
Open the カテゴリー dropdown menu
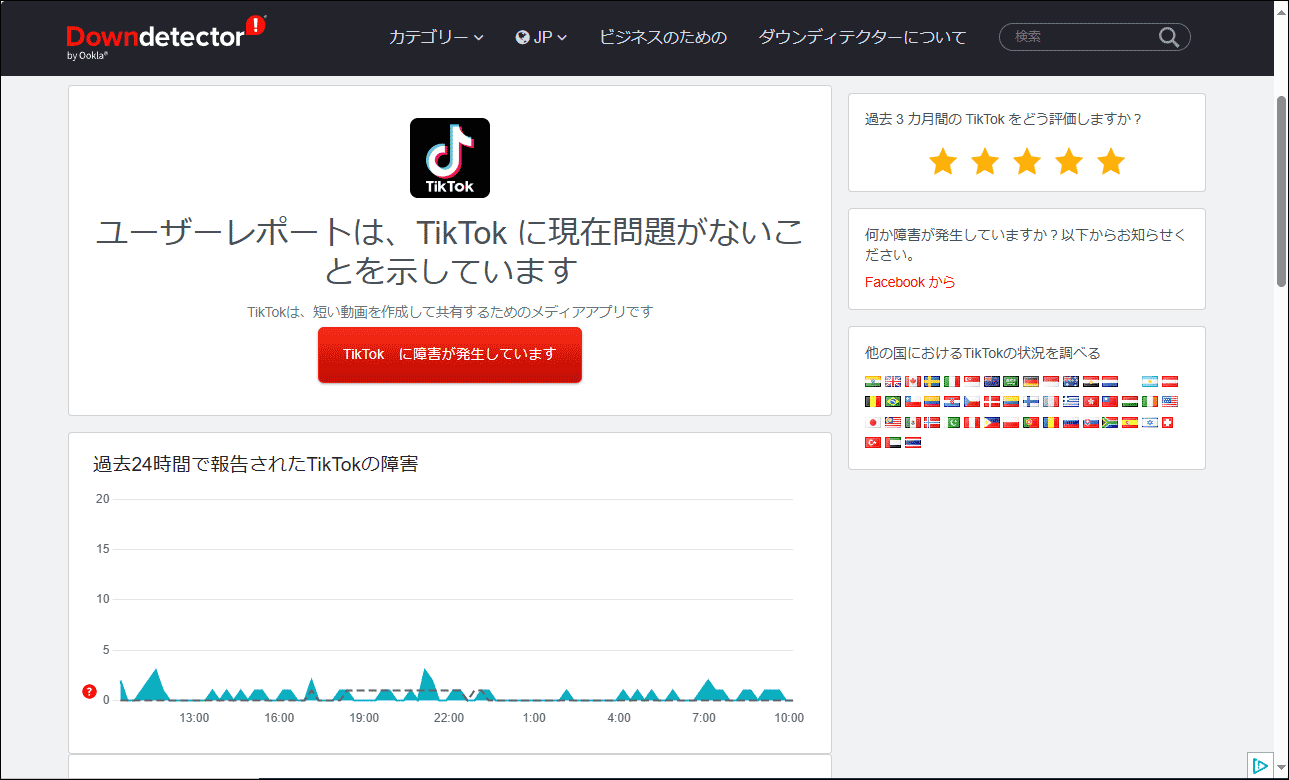[x=436, y=37]
